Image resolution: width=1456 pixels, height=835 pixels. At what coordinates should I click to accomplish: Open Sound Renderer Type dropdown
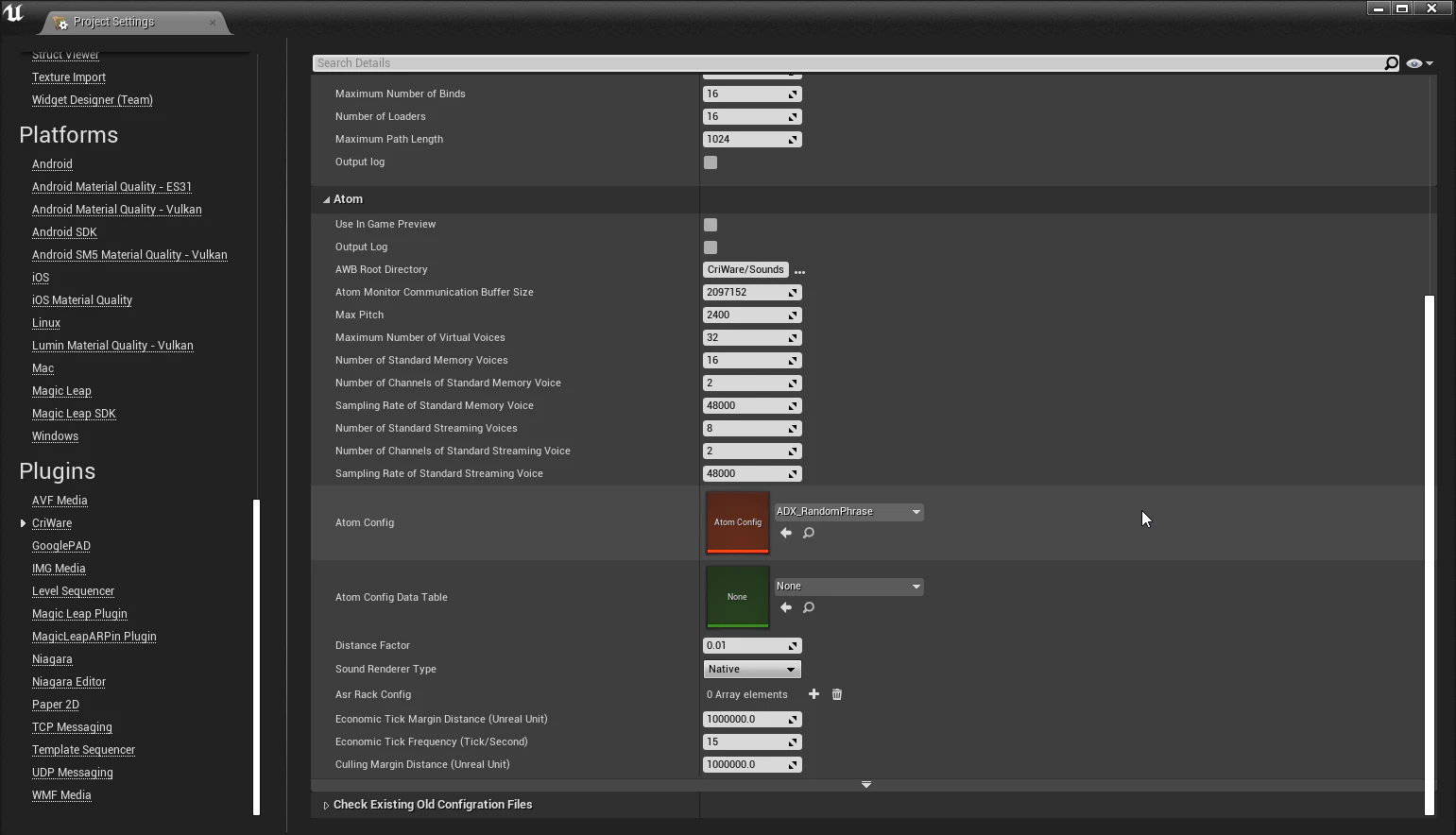752,670
